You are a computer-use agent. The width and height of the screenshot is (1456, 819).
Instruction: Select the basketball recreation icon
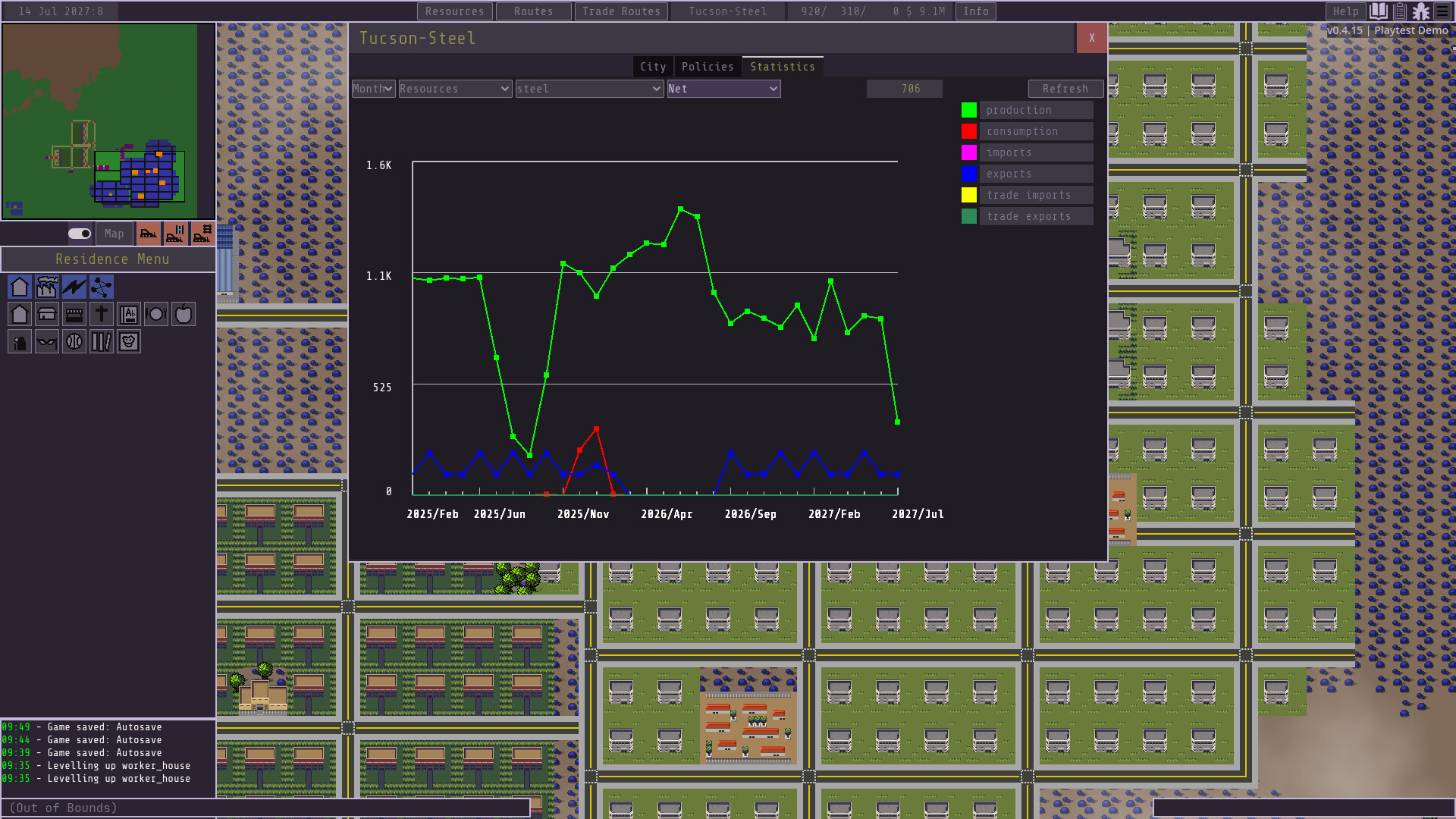(74, 341)
